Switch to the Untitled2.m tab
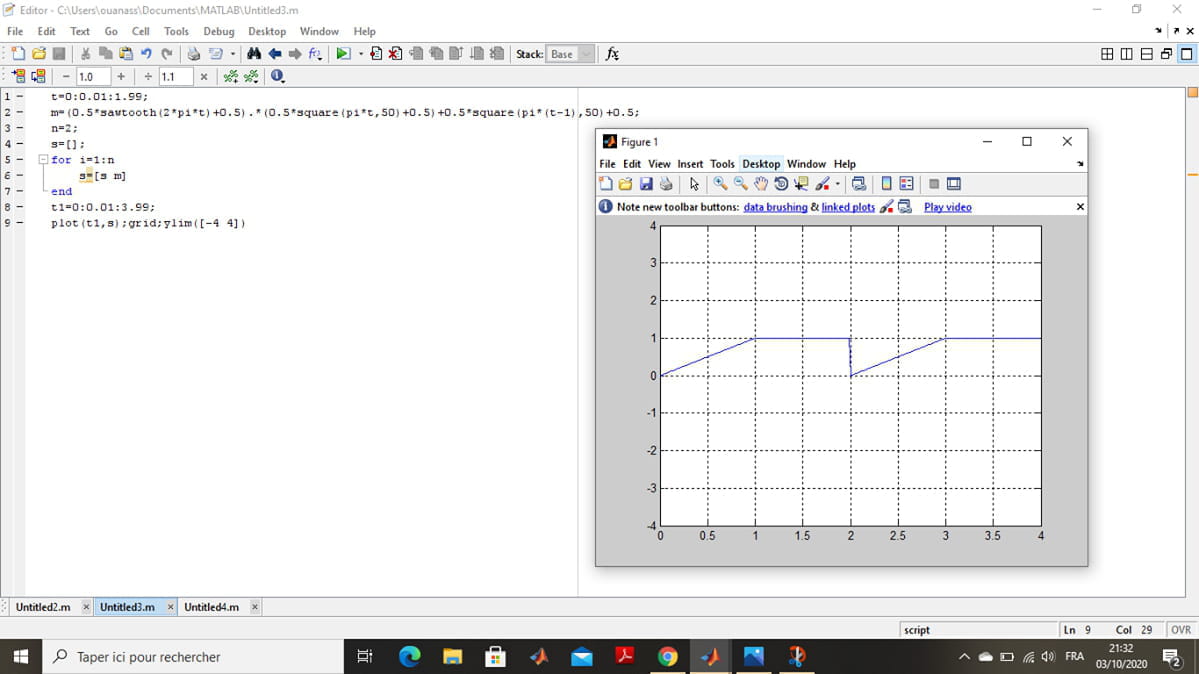 42,607
